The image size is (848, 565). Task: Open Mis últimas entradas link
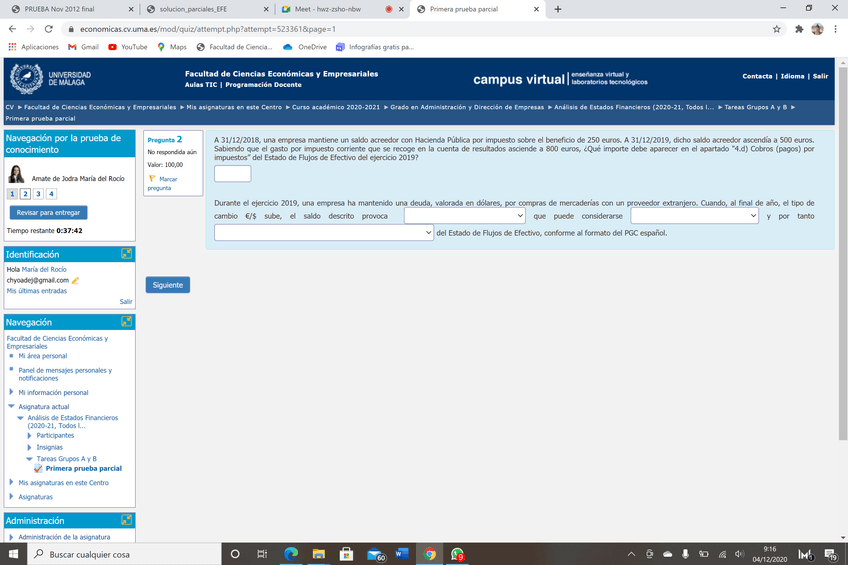pos(37,291)
